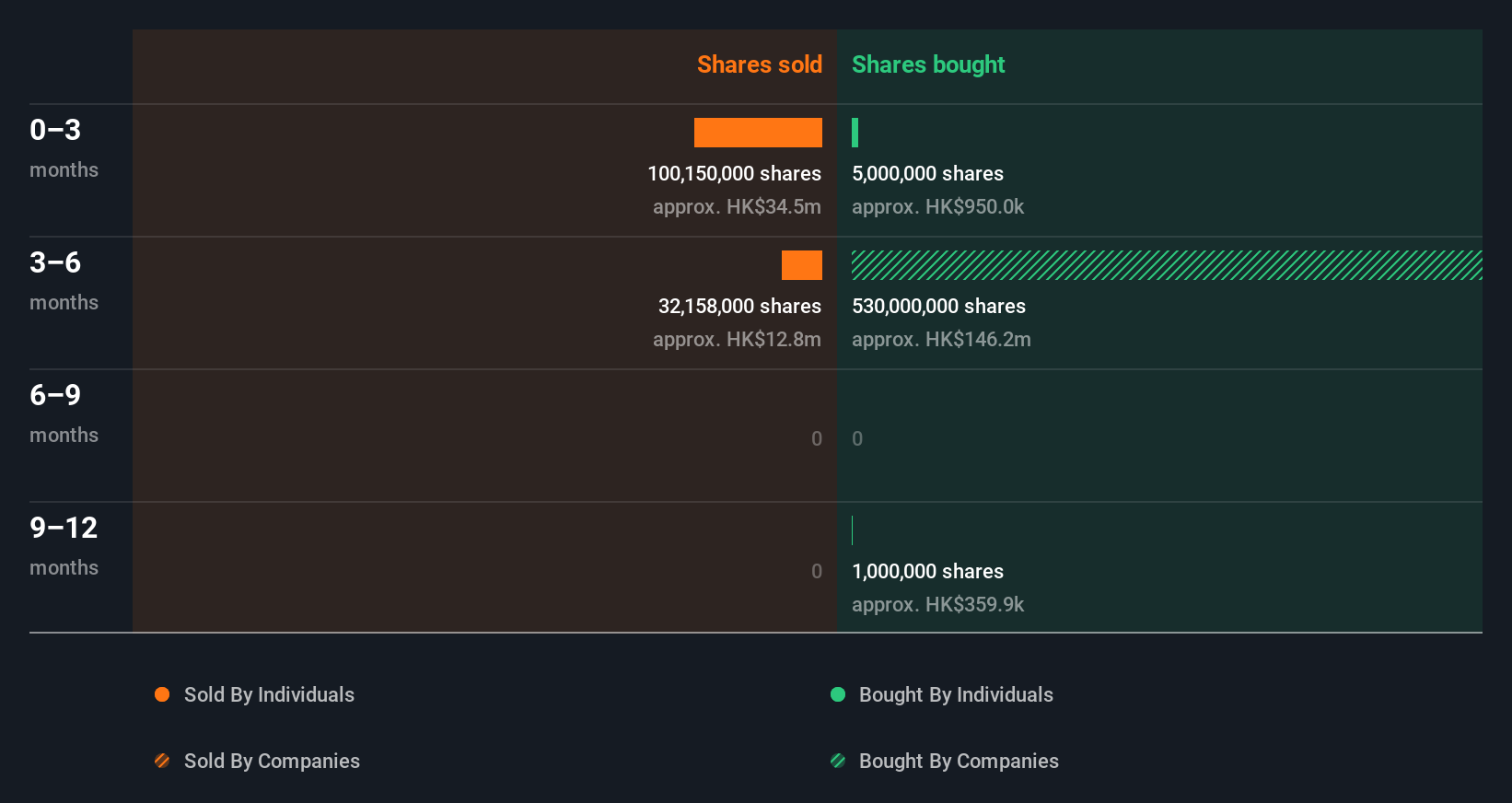Click the approx. HK$146.2m text
The image size is (1512, 803).
tap(941, 340)
